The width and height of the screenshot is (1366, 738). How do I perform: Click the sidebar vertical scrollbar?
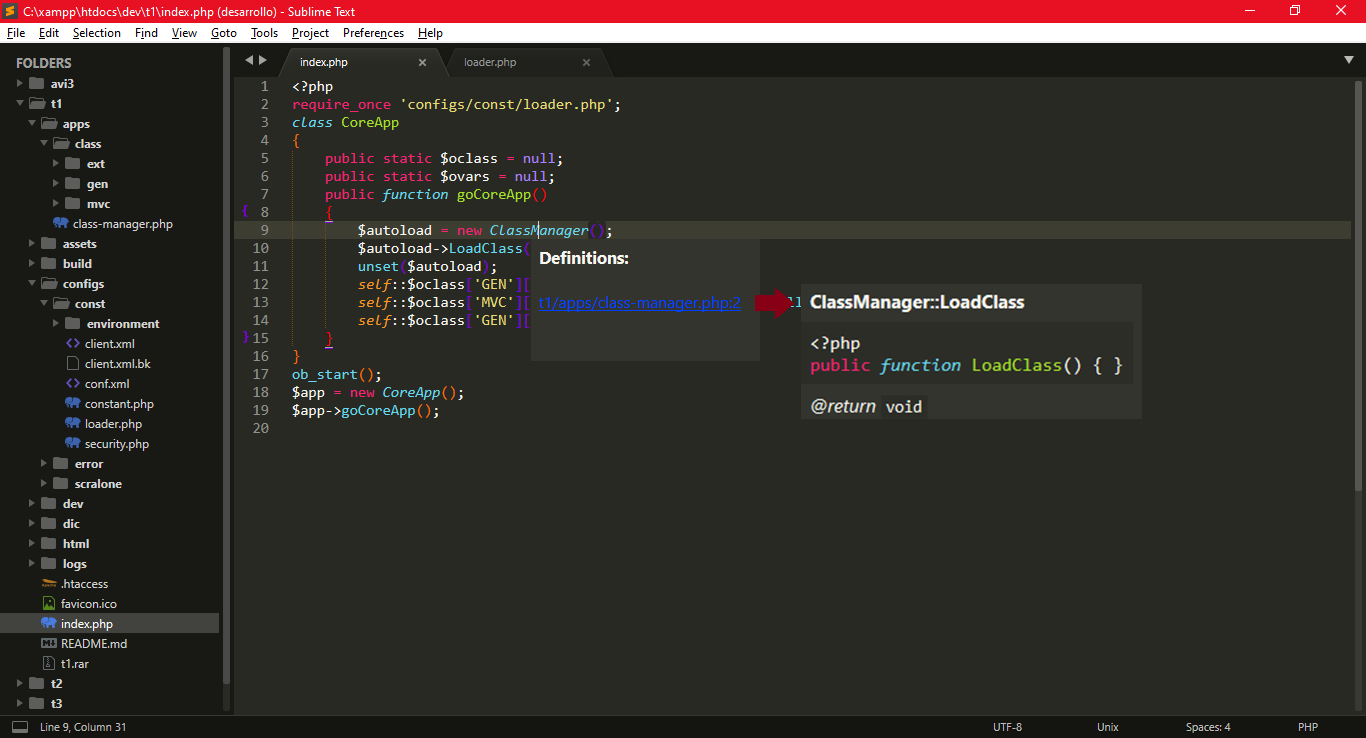[226, 368]
